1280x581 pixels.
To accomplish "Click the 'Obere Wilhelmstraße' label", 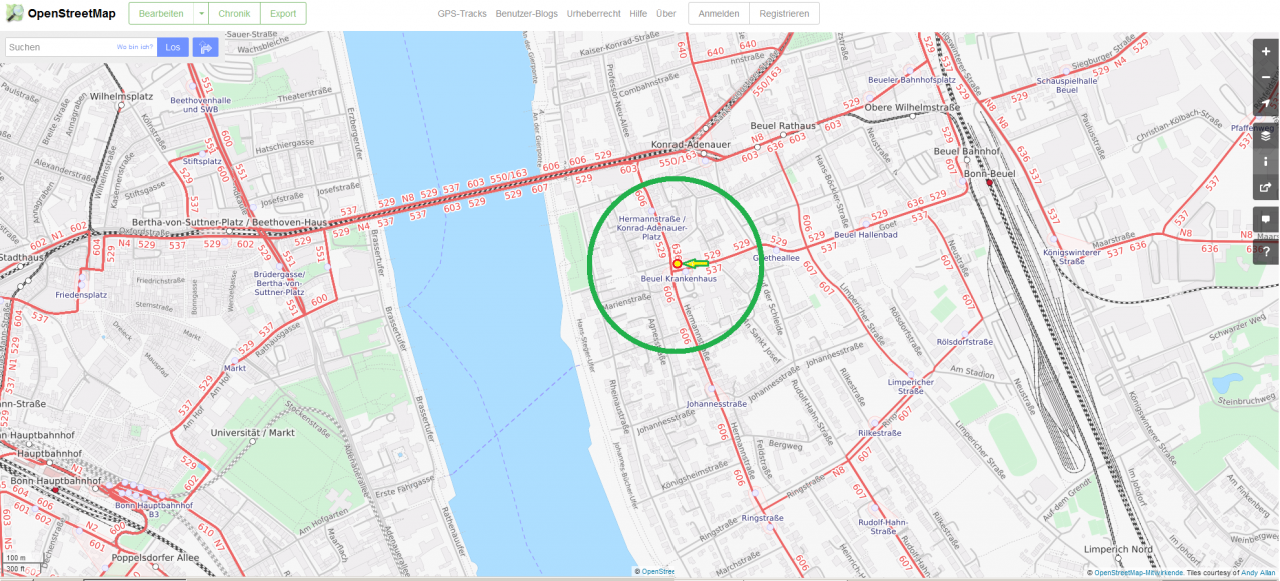I will [912, 107].
